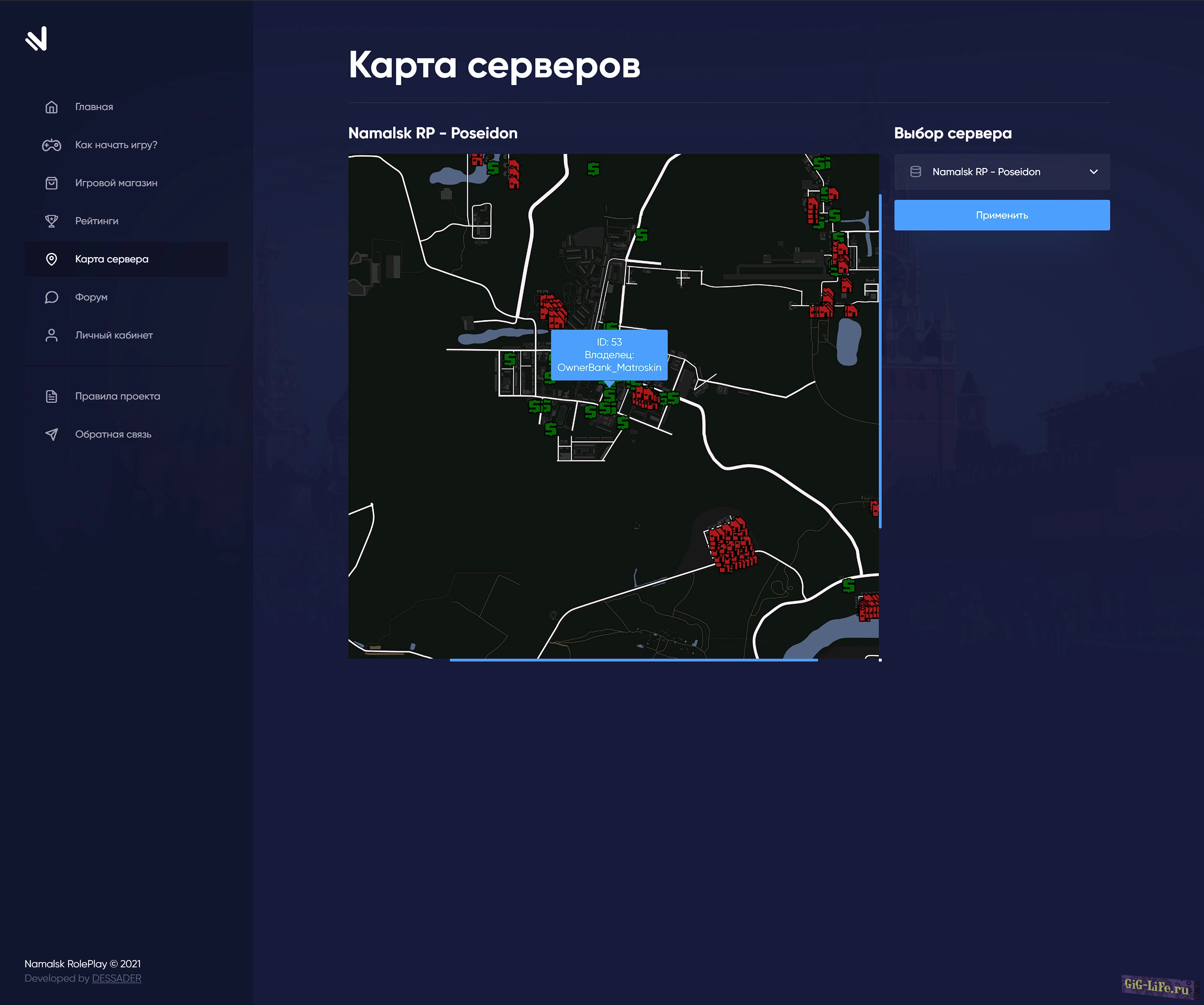Screen dimensions: 1204x1005
Task: Click the chevron arrow in server selector
Action: (1093, 172)
